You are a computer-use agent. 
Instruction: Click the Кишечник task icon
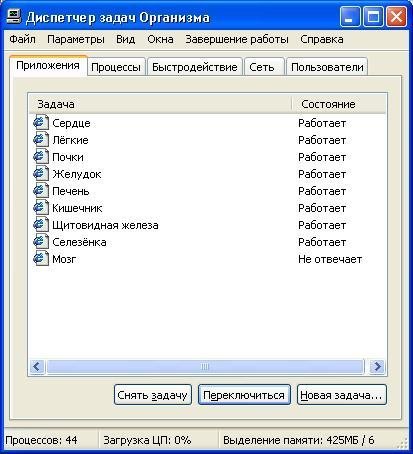coord(41,208)
